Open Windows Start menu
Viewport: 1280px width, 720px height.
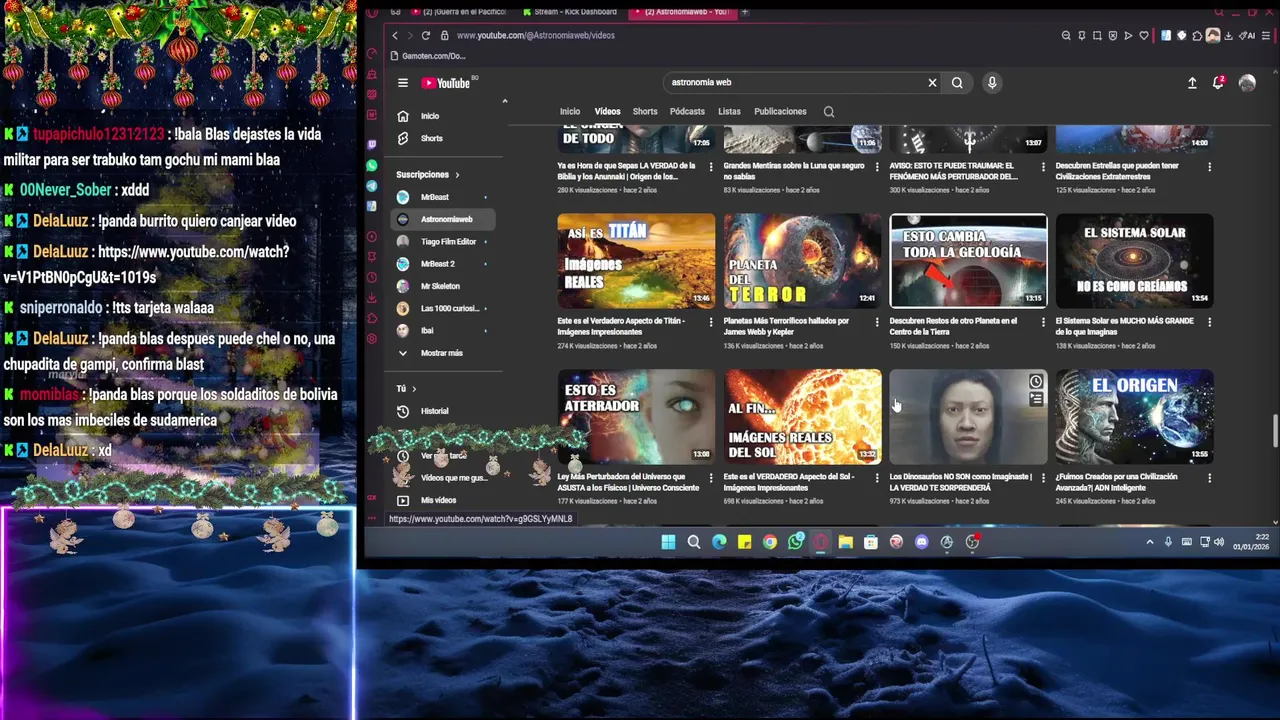click(x=668, y=542)
